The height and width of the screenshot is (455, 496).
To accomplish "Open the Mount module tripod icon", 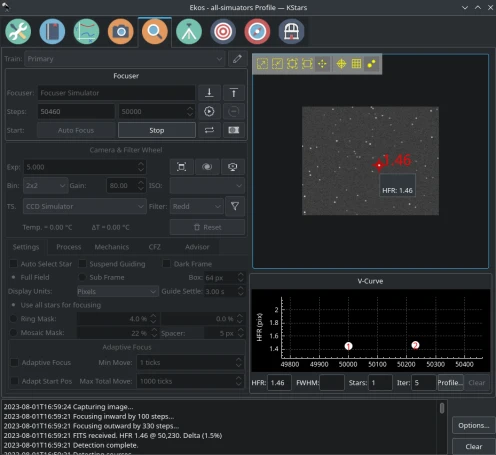I will (x=189, y=32).
